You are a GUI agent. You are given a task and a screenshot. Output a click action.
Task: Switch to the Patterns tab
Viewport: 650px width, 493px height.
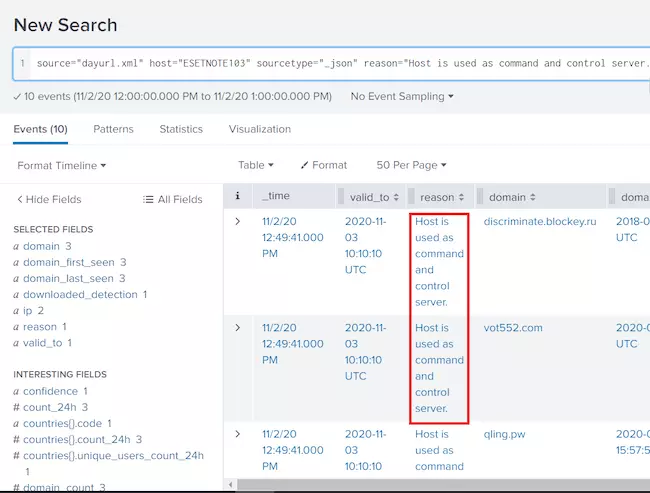tap(113, 129)
